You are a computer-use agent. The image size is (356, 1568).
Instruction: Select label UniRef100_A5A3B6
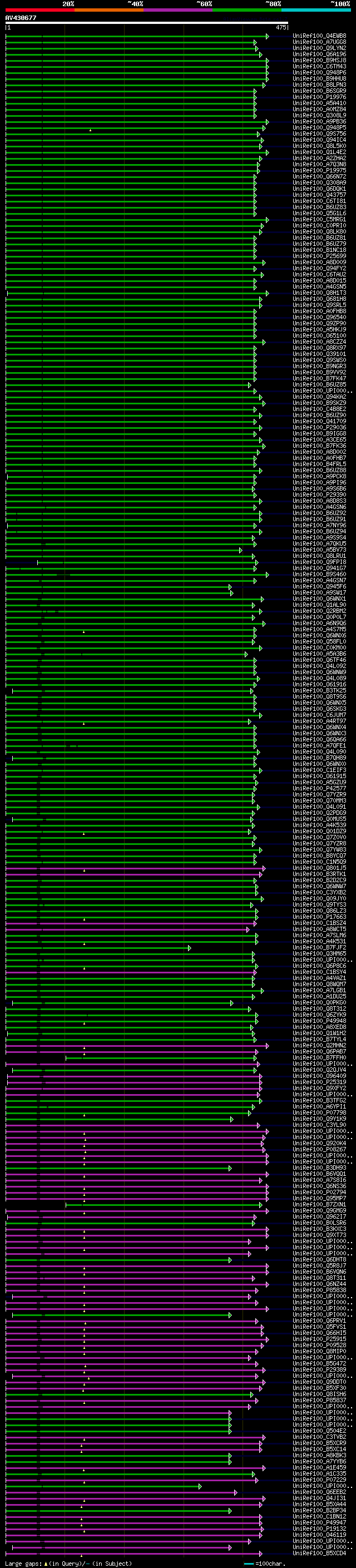point(319,654)
